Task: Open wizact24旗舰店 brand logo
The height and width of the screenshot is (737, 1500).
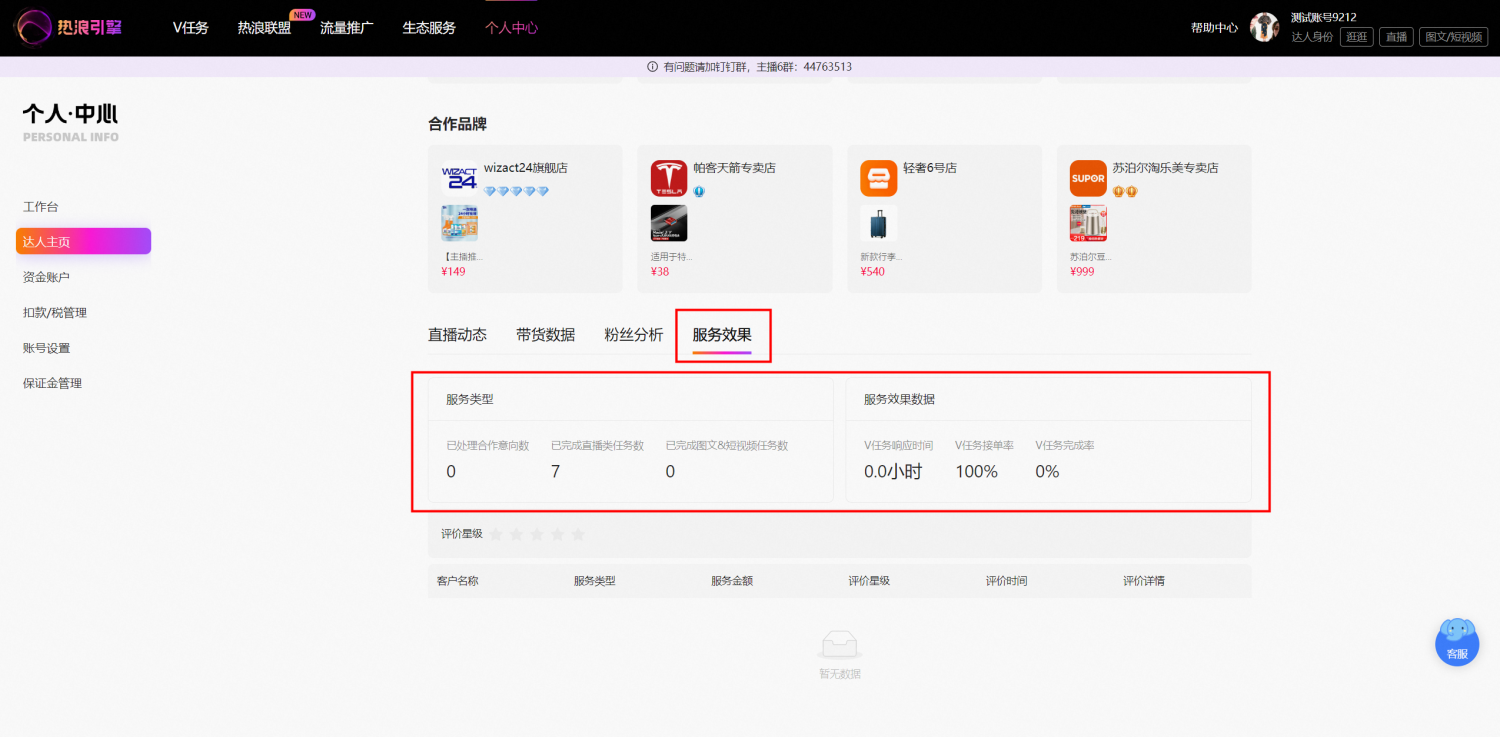Action: [459, 178]
